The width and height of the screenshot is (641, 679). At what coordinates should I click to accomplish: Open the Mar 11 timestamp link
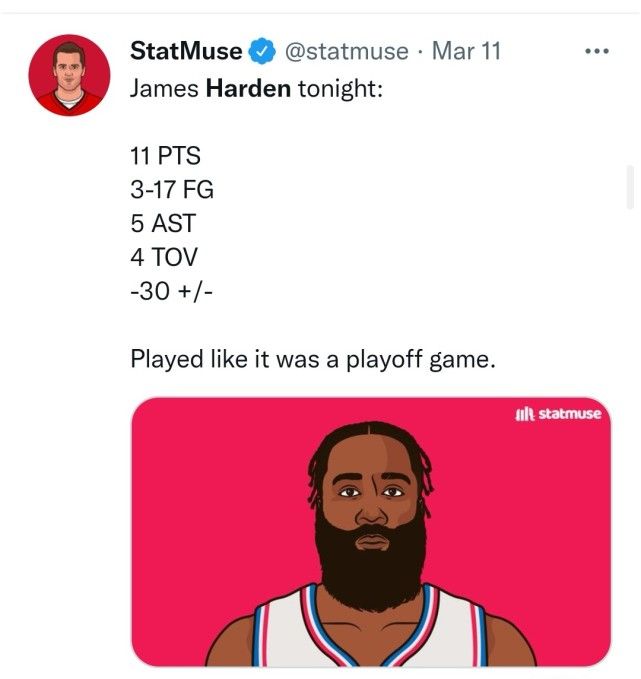click(x=465, y=50)
